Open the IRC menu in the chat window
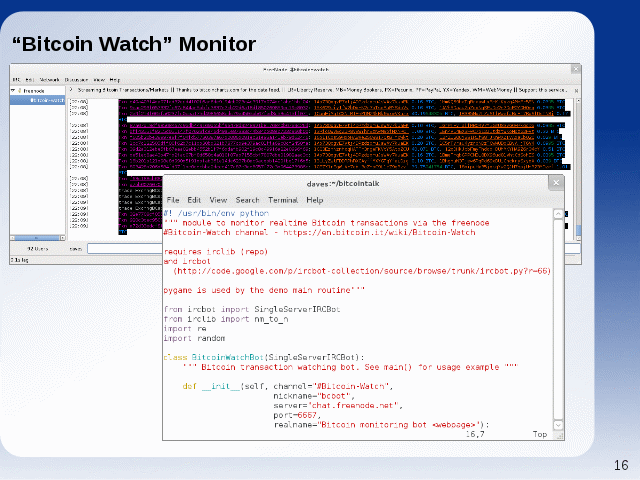640x480 pixels. tap(16, 80)
